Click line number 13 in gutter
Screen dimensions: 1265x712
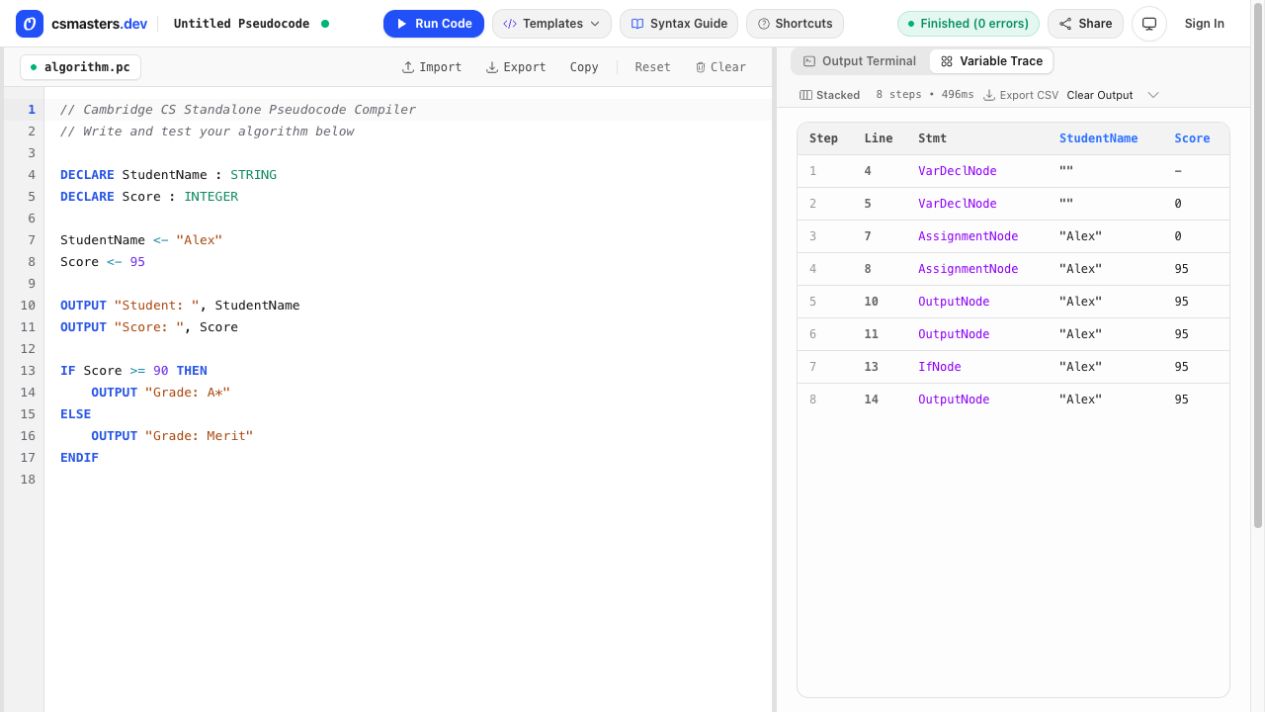coord(27,370)
